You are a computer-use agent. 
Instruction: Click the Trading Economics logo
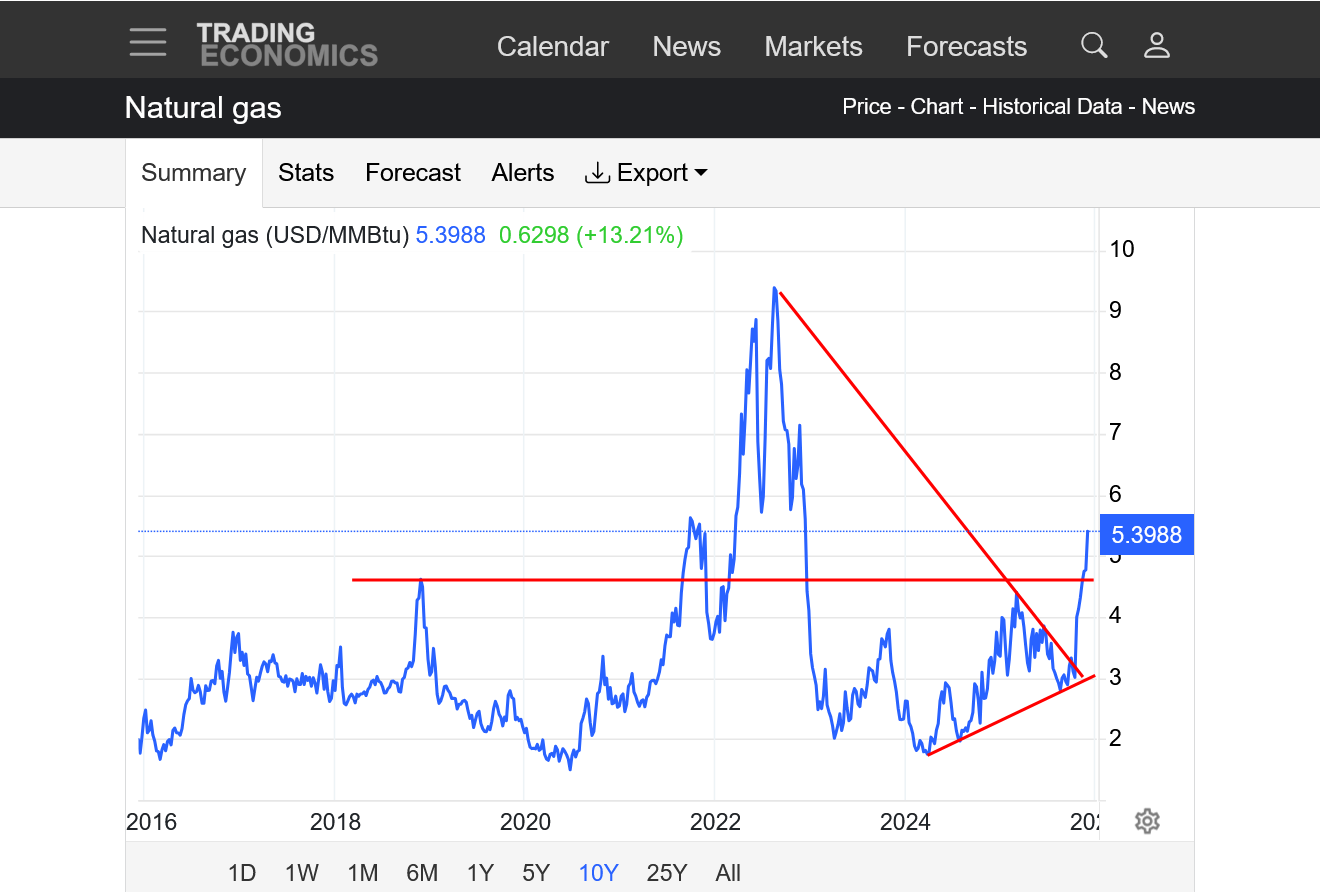(x=287, y=45)
